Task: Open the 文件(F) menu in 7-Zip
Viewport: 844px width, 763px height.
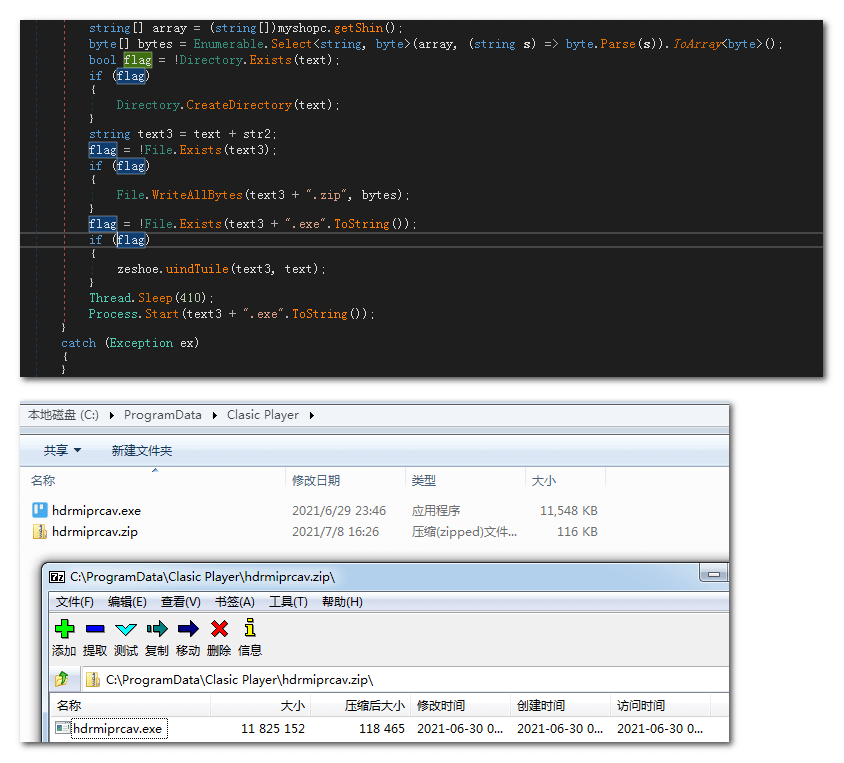Action: point(75,602)
